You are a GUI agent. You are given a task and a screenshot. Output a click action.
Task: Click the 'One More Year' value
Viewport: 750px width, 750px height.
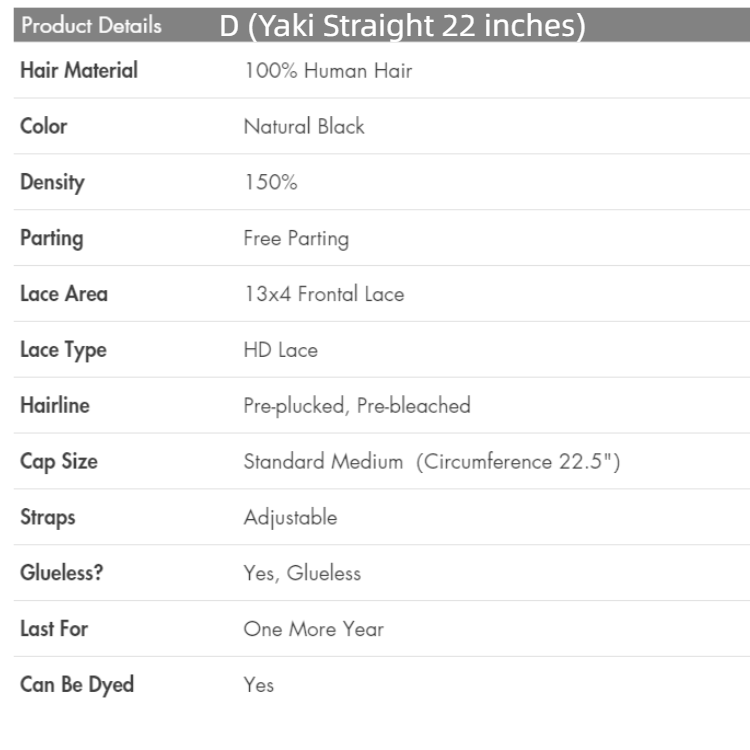point(313,630)
